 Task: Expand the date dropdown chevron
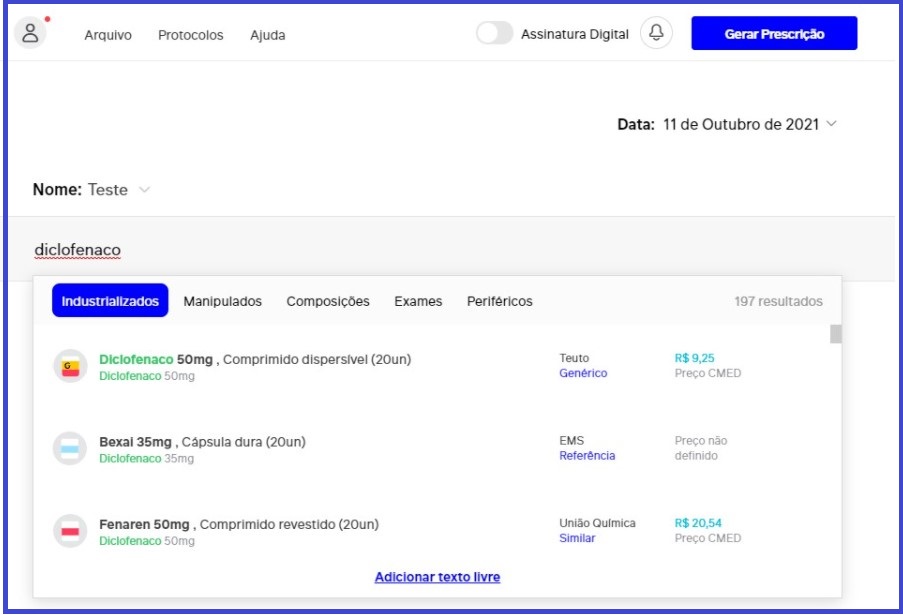tap(832, 124)
